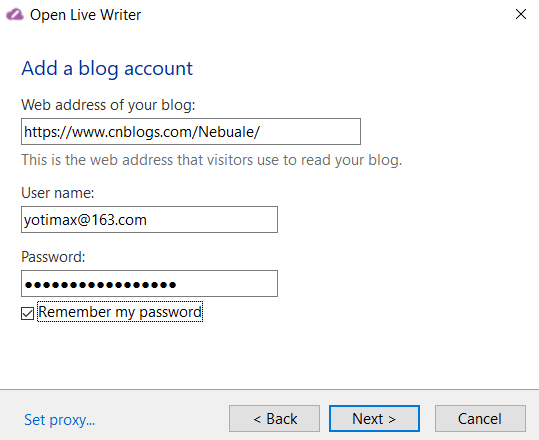This screenshot has width=539, height=440.
Task: Open the Set proxy link
Action: pyautogui.click(x=59, y=420)
